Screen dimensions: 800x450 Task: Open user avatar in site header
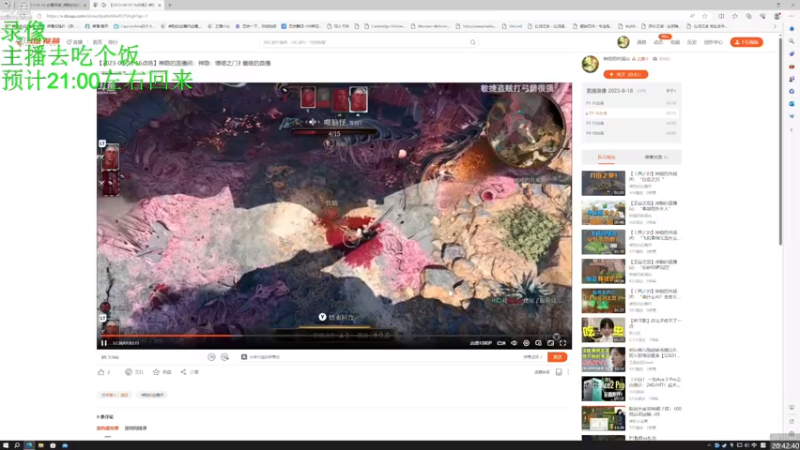pyautogui.click(x=623, y=42)
